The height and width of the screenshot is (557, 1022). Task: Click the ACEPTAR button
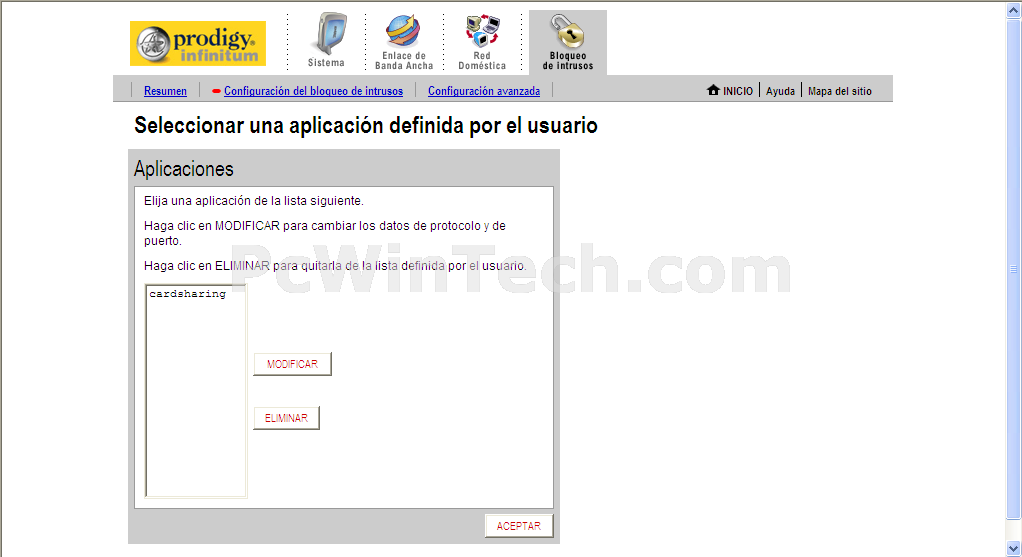[x=519, y=526]
